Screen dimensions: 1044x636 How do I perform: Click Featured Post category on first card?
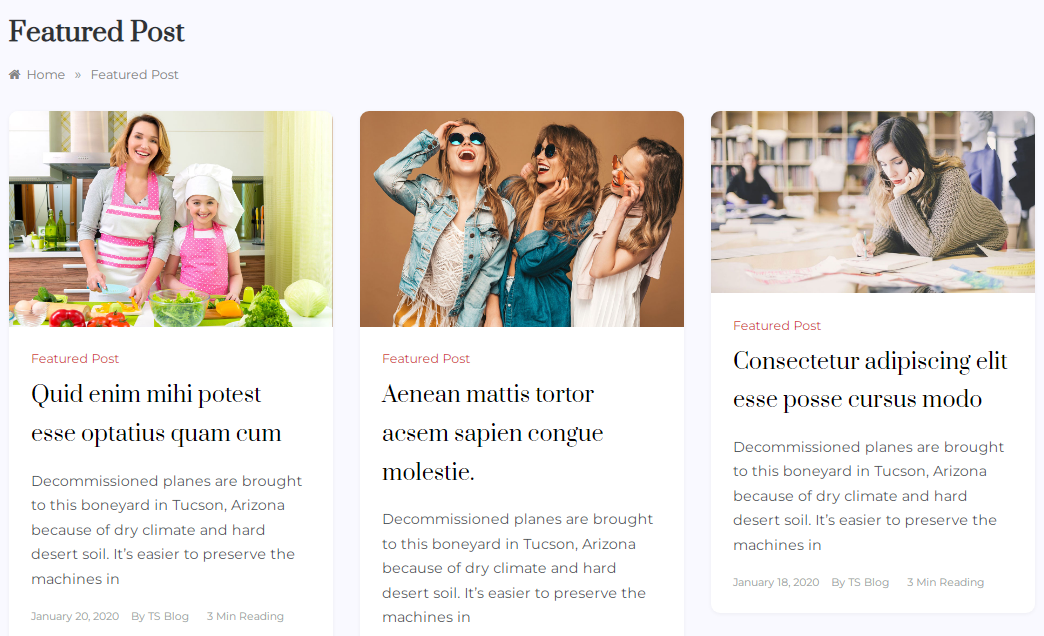coord(75,358)
